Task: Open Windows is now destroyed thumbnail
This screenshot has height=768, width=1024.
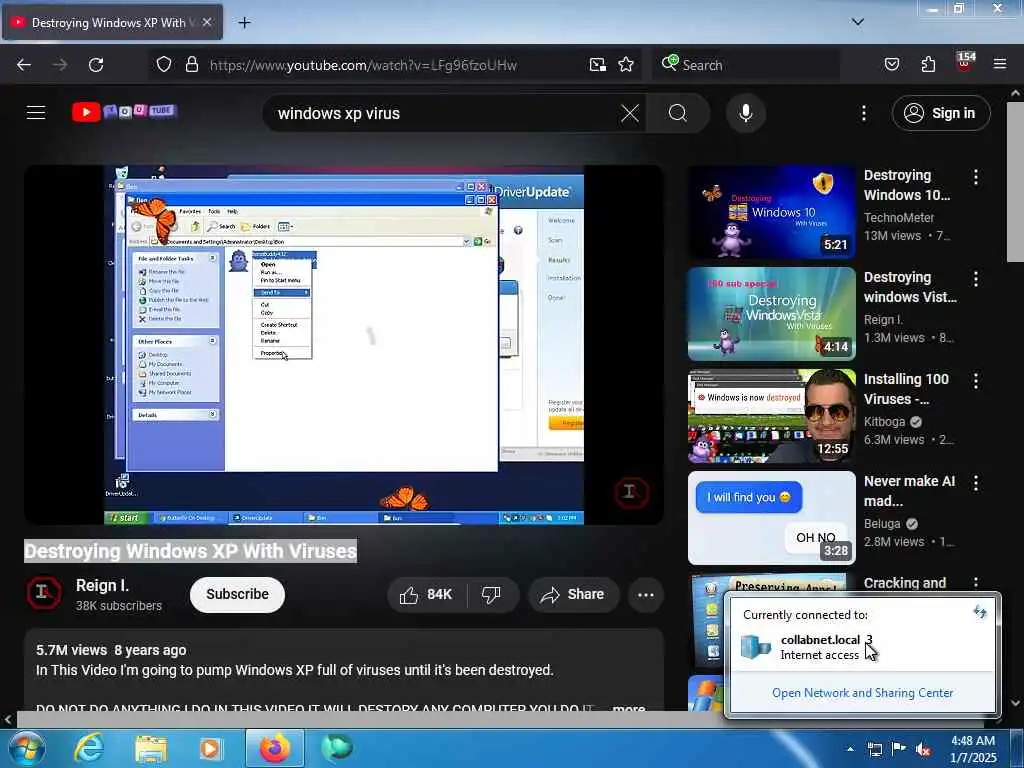Action: [x=771, y=416]
